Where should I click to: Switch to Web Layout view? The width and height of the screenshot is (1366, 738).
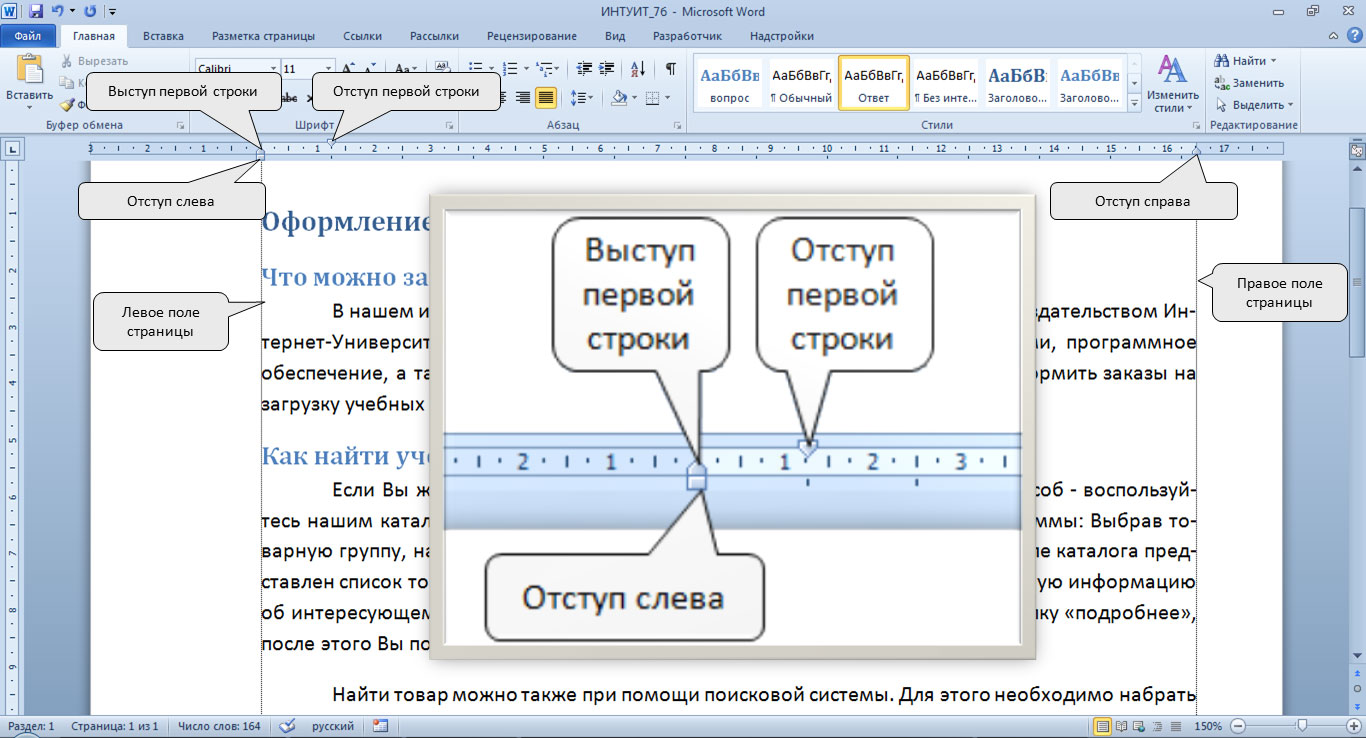coord(1139,726)
